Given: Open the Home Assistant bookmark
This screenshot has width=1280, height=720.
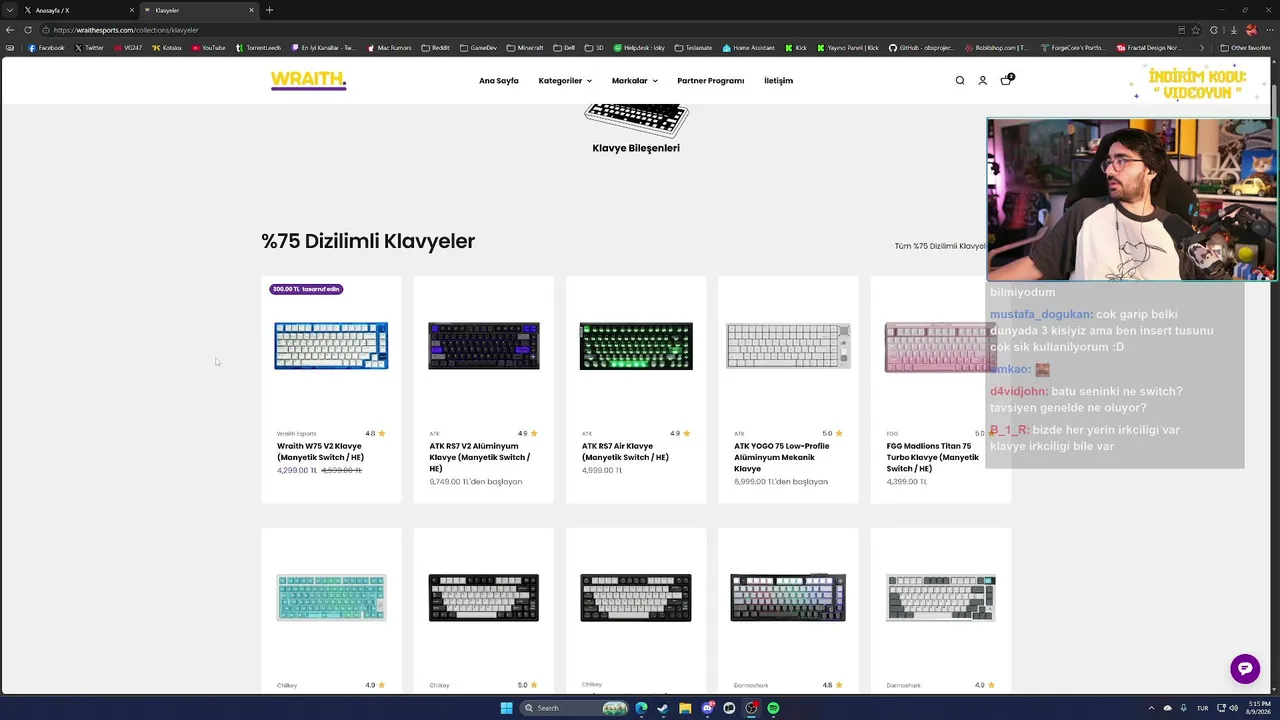Looking at the screenshot, I should pos(748,48).
